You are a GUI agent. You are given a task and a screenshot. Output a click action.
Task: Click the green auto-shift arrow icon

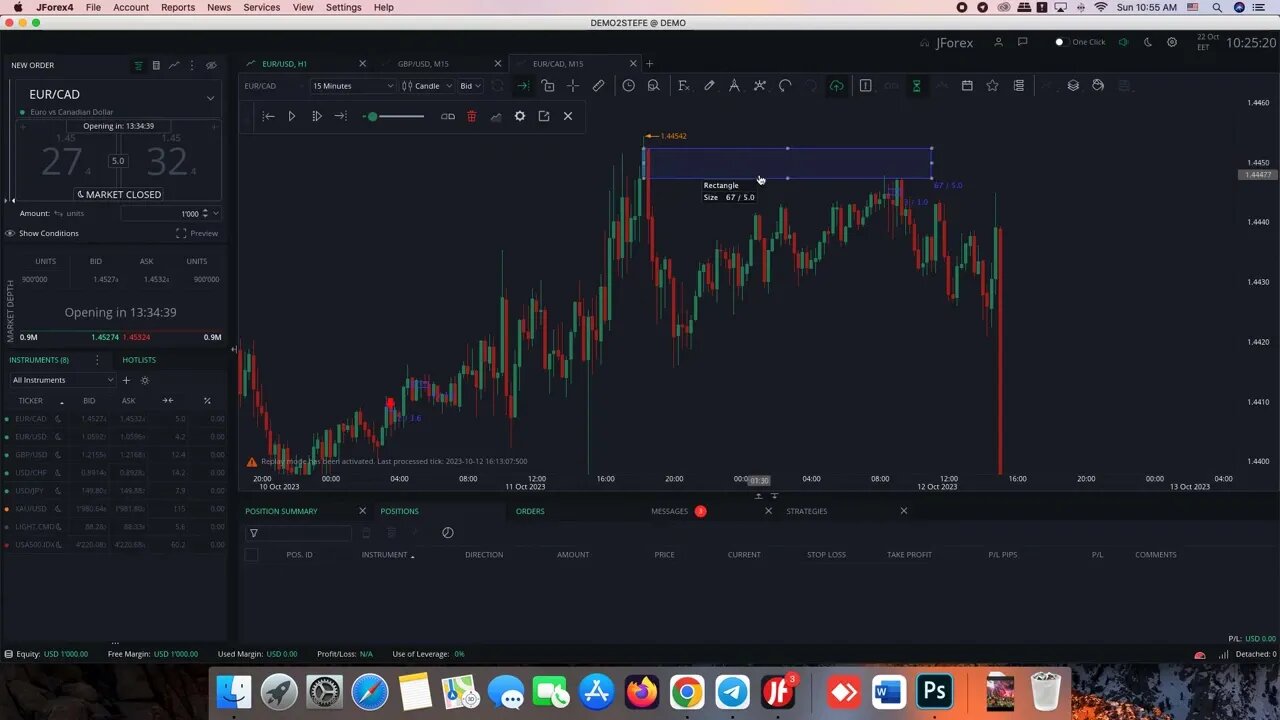(522, 86)
